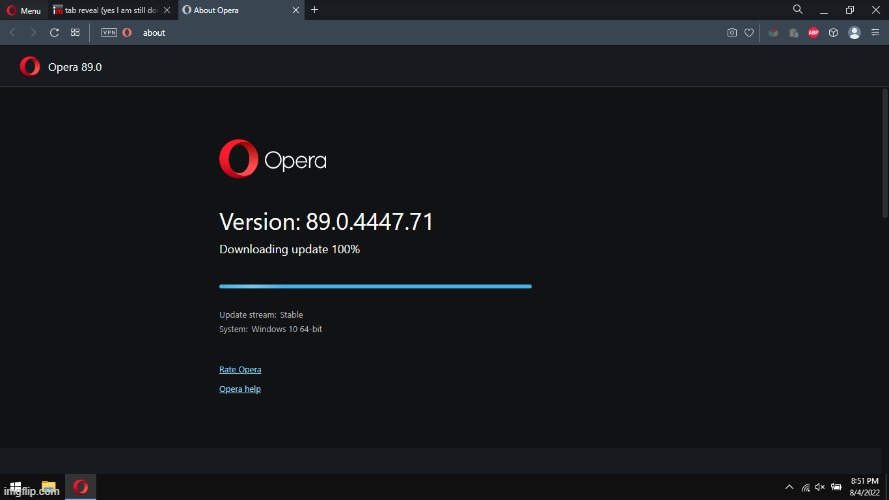
Task: Click the Opera site icon in address bar
Action: click(127, 33)
